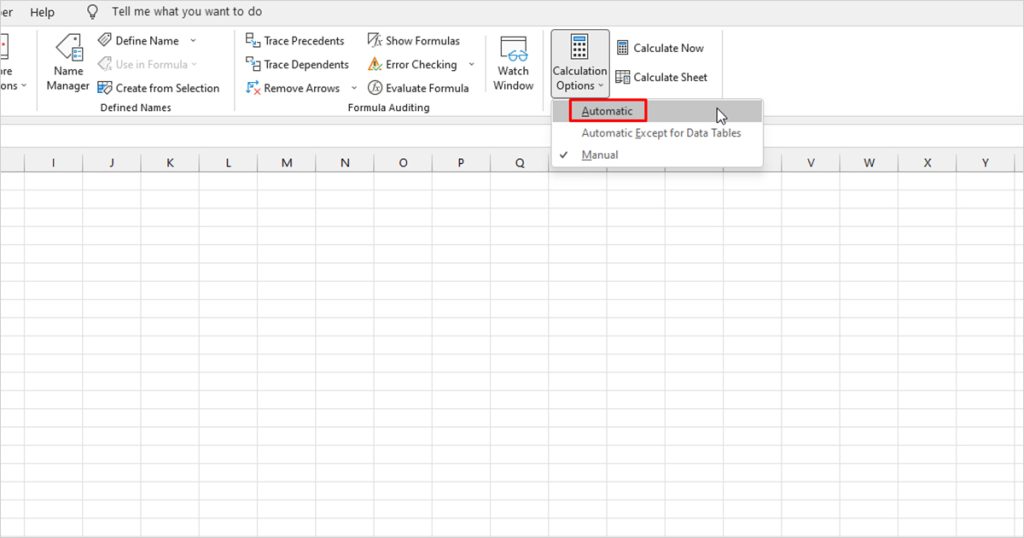Image resolution: width=1024 pixels, height=538 pixels.
Task: Select the checked Manual calculation option
Action: tap(657, 155)
